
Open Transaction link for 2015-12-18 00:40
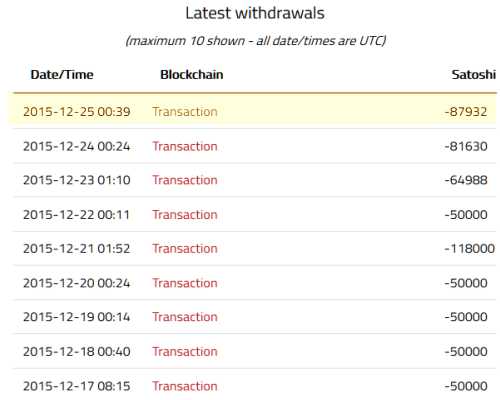[185, 352]
